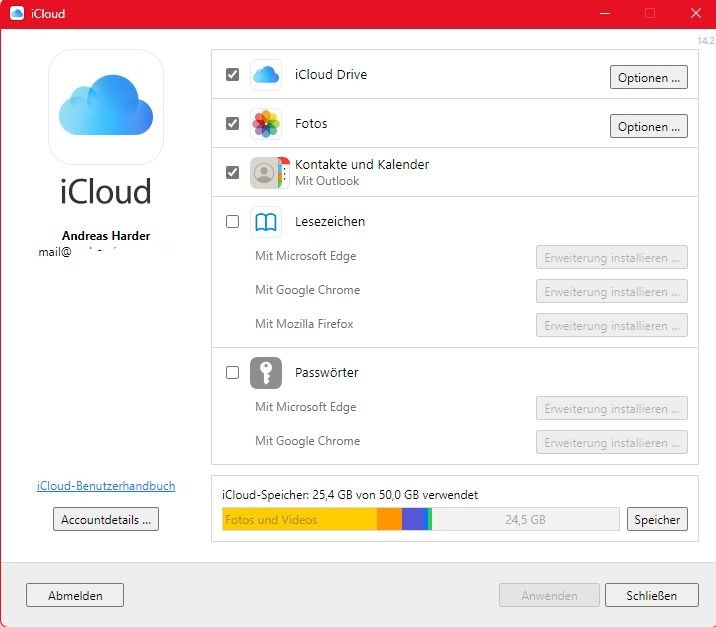Click the iCloud Drive cloud icon
The image size is (716, 627).
(x=266, y=75)
